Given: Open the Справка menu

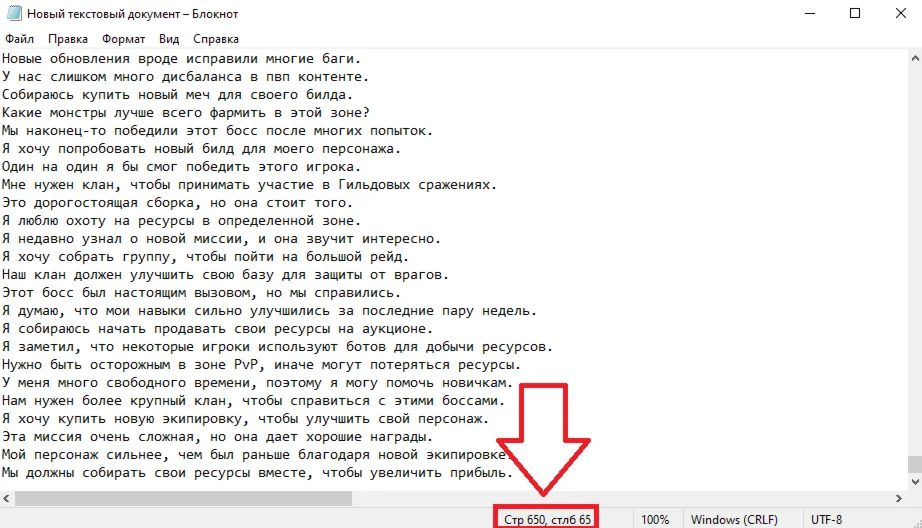Looking at the screenshot, I should [x=216, y=39].
